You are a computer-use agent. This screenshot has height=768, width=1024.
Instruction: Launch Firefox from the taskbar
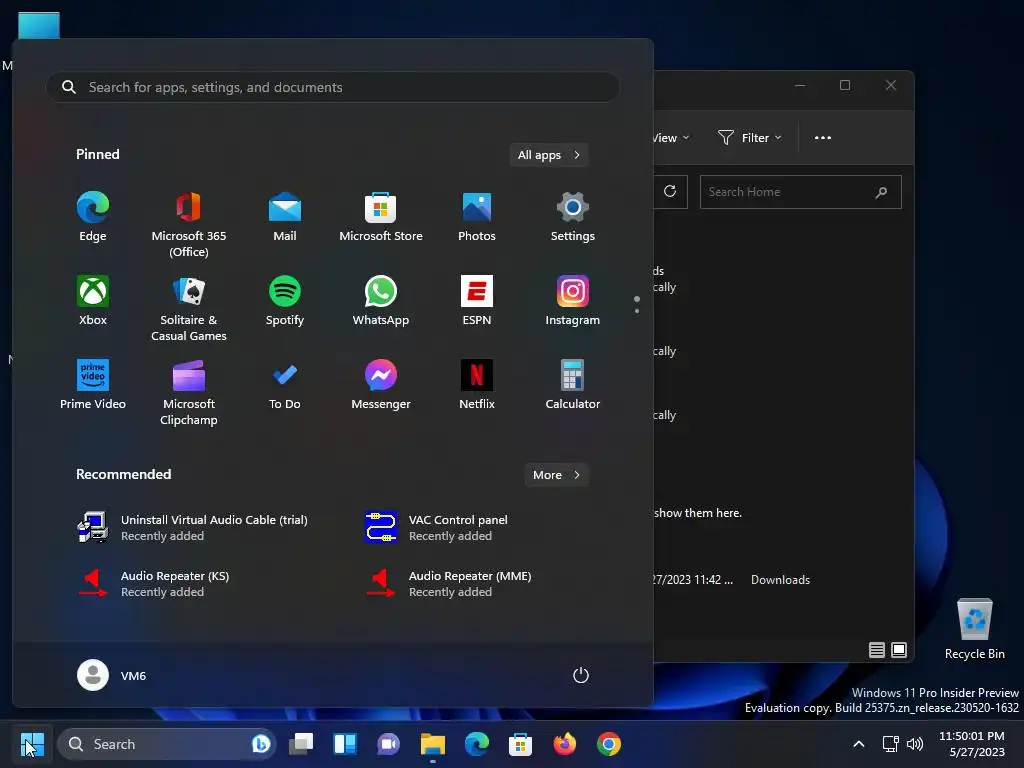(565, 744)
